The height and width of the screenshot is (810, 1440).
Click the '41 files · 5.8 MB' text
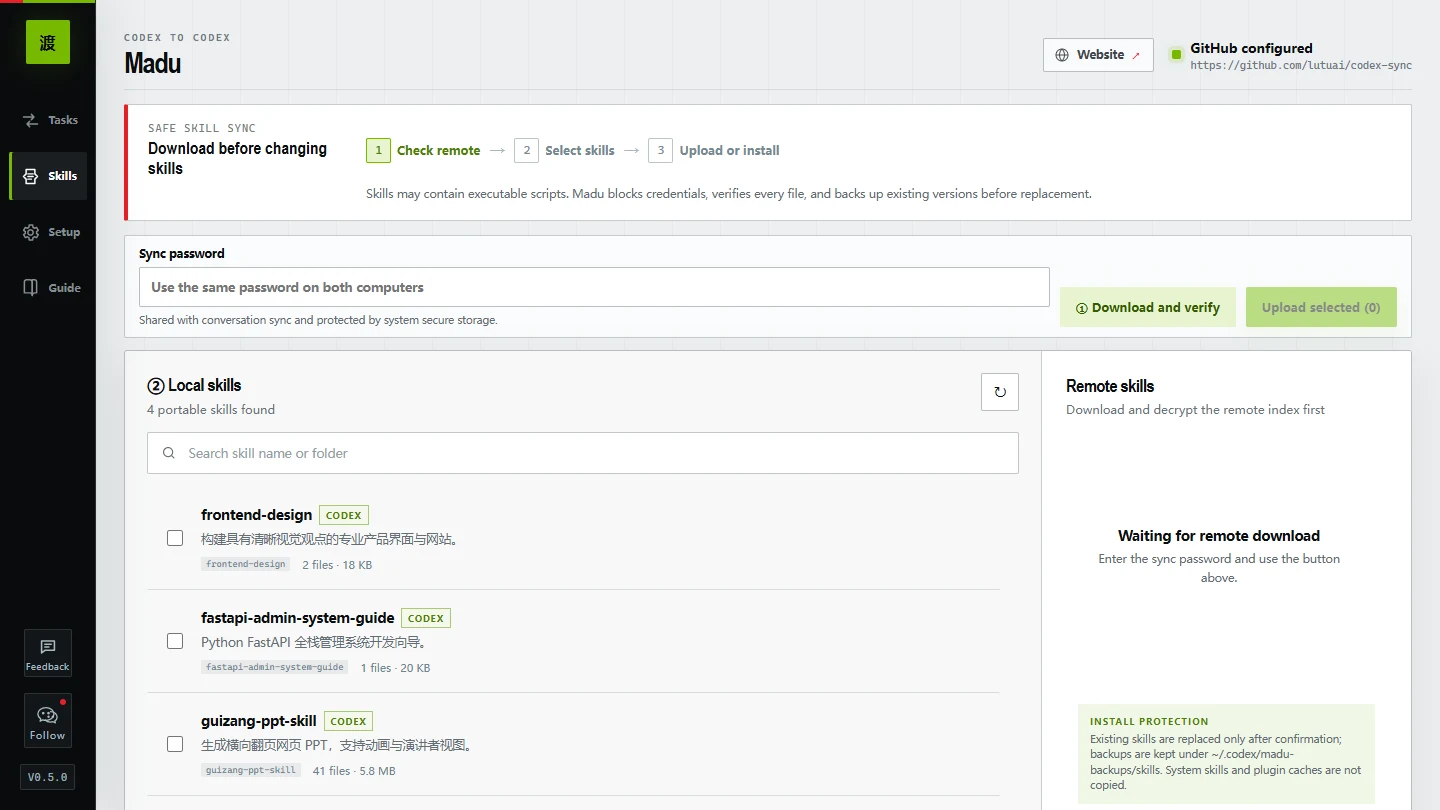click(354, 771)
